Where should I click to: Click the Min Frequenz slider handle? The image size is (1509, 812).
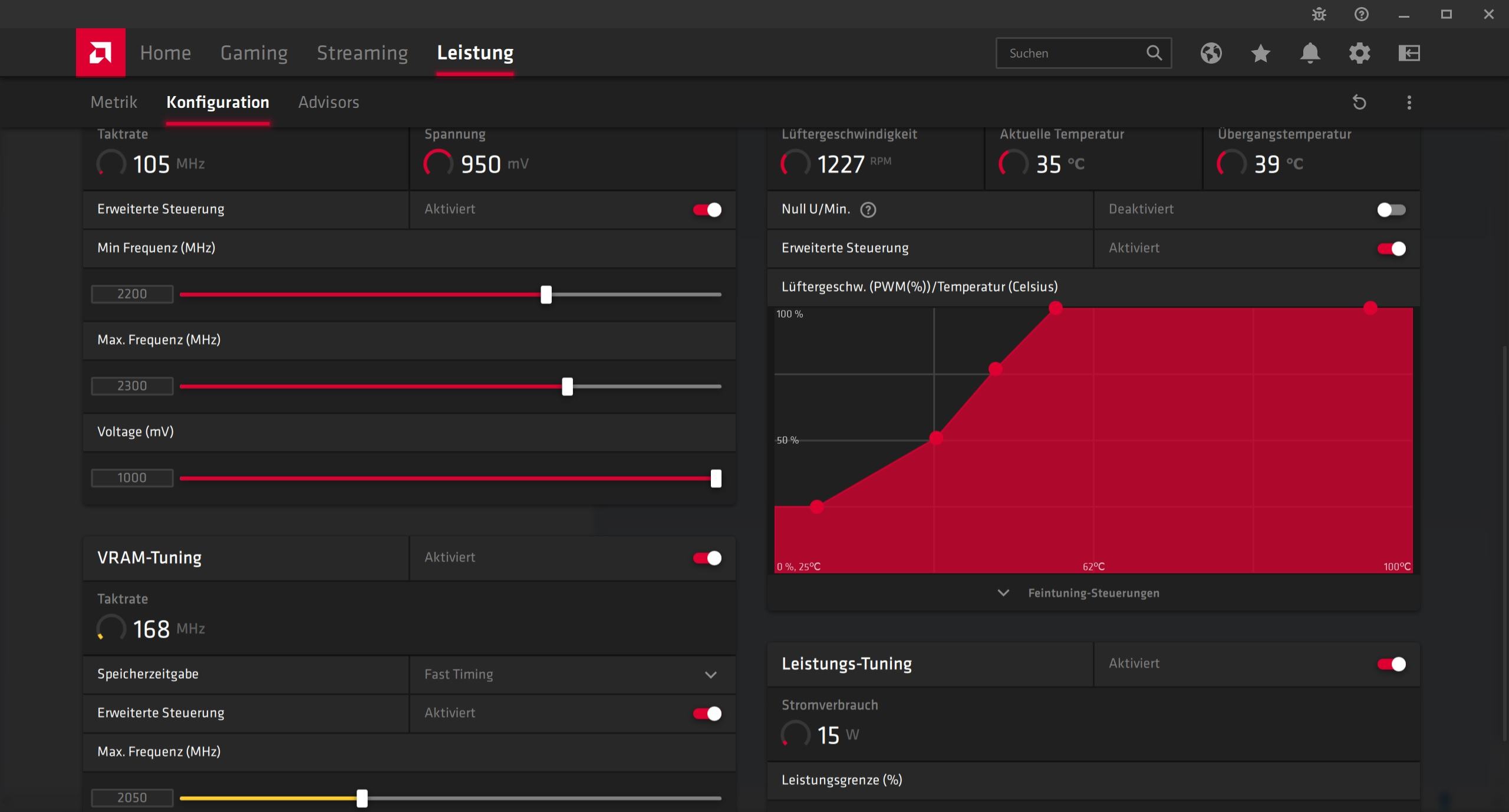pos(546,295)
